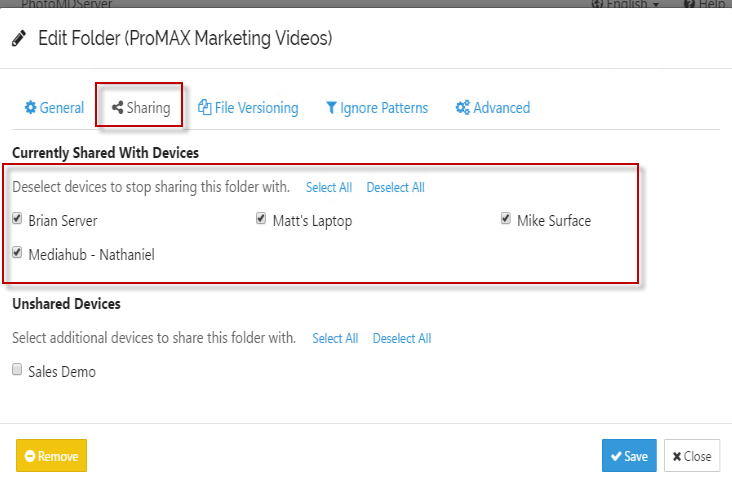
Task: Click the funnel icon on Ignore Patterns
Action: (x=331, y=108)
